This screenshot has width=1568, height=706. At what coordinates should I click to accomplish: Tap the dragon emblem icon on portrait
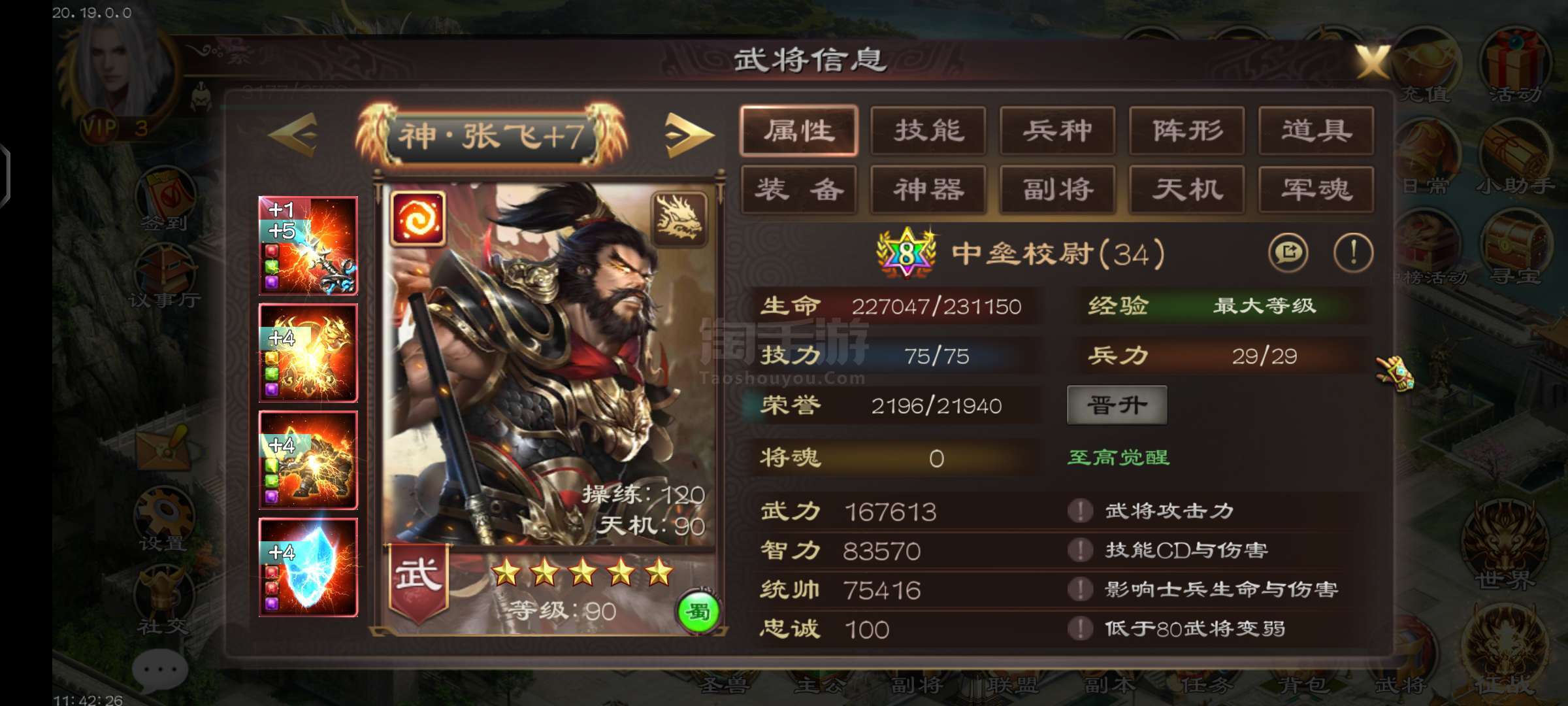point(680,218)
